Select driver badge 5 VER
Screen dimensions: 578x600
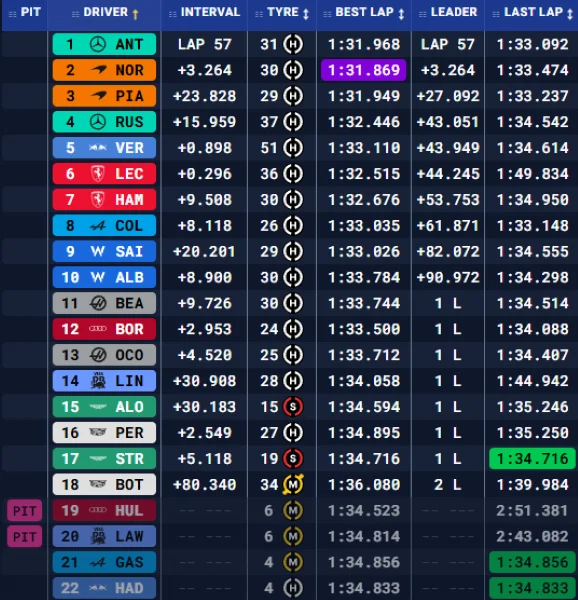(x=104, y=148)
